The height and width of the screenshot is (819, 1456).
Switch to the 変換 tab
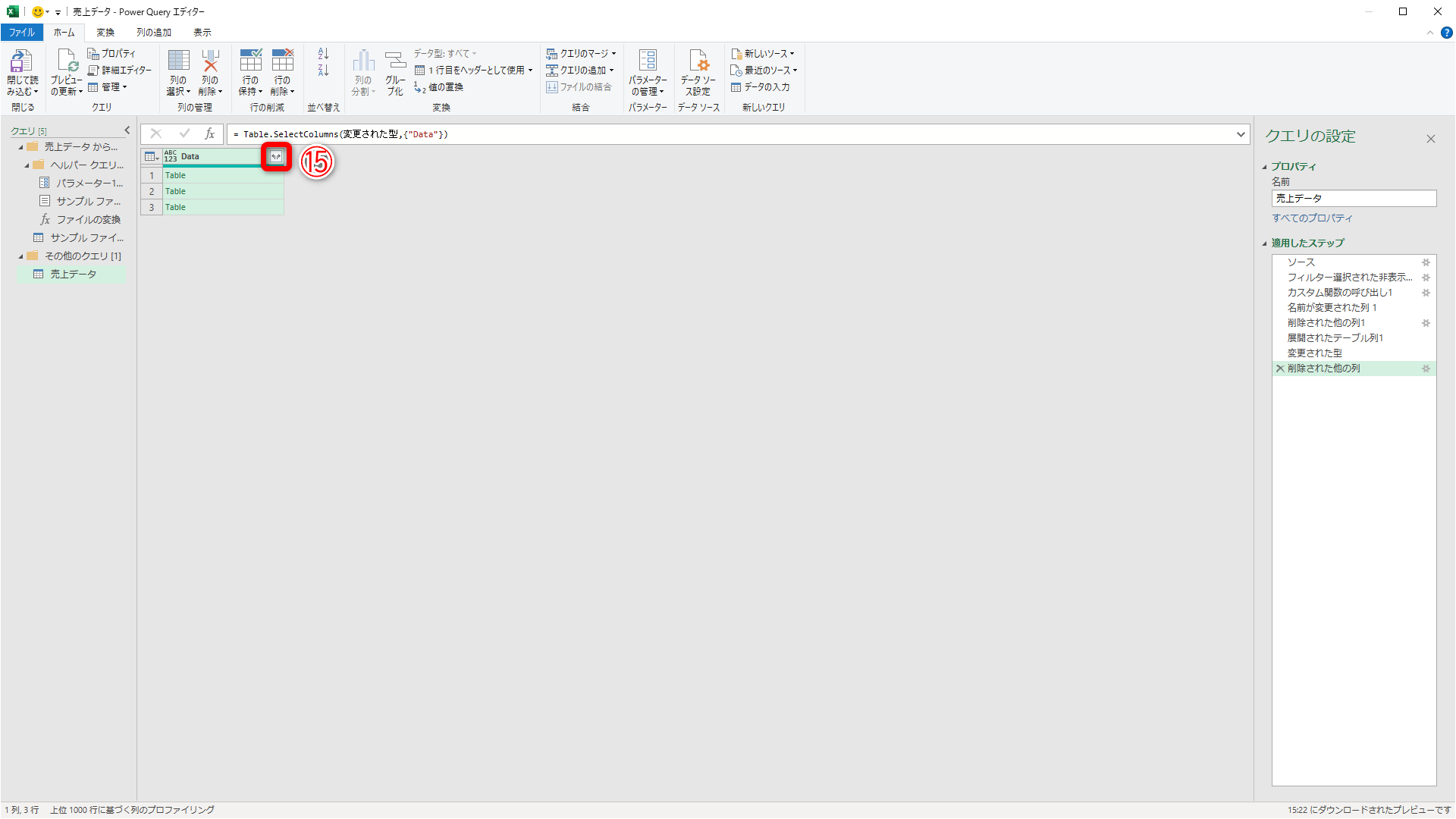click(105, 33)
